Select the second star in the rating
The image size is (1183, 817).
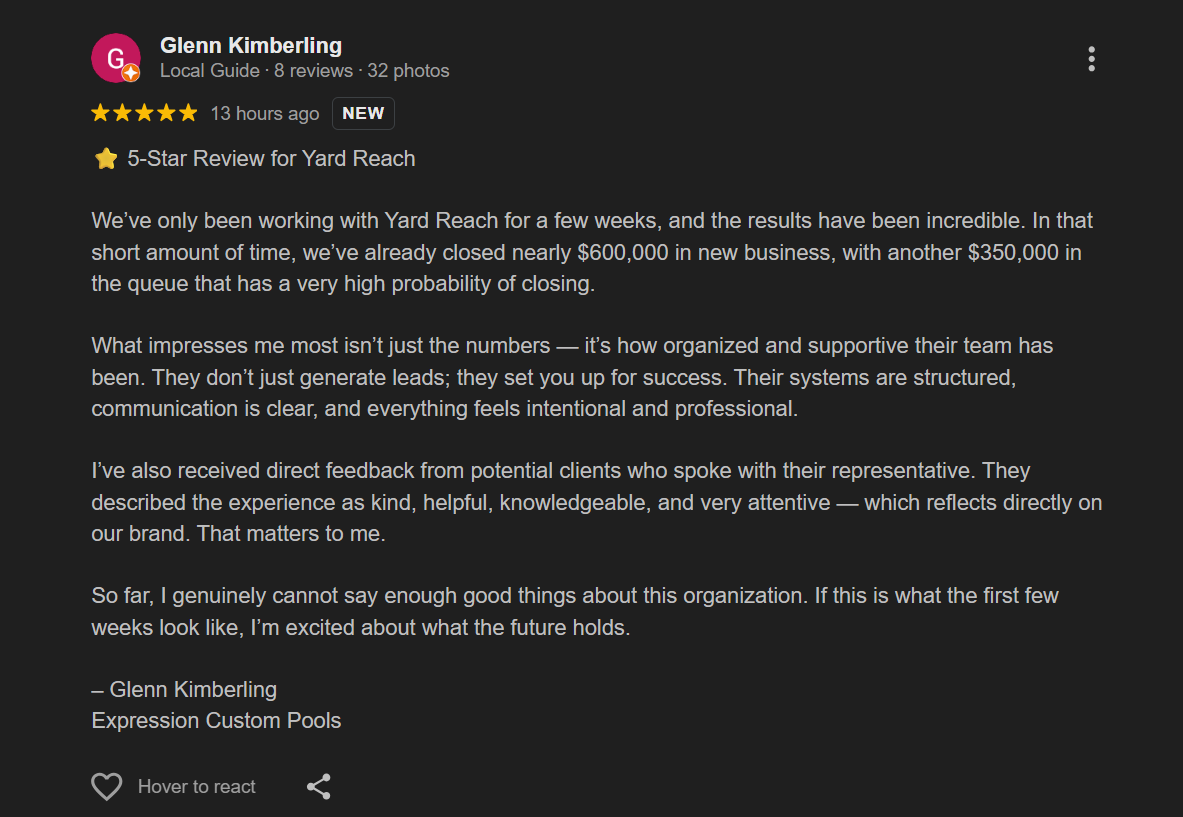click(122, 113)
